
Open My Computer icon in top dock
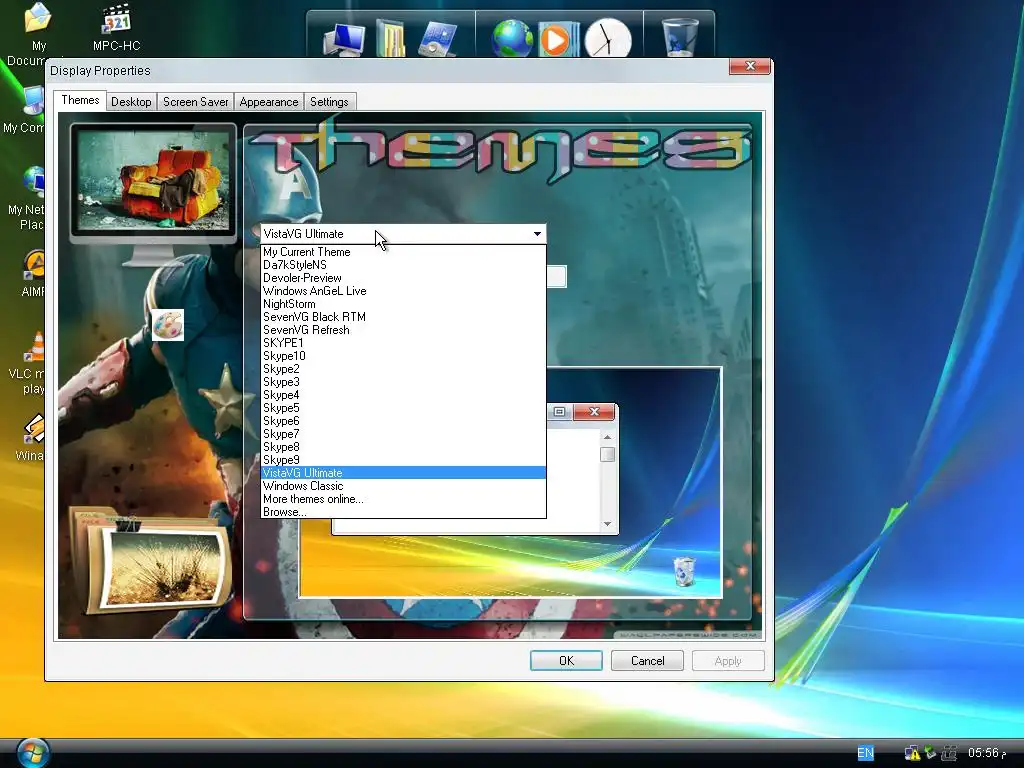tap(345, 39)
